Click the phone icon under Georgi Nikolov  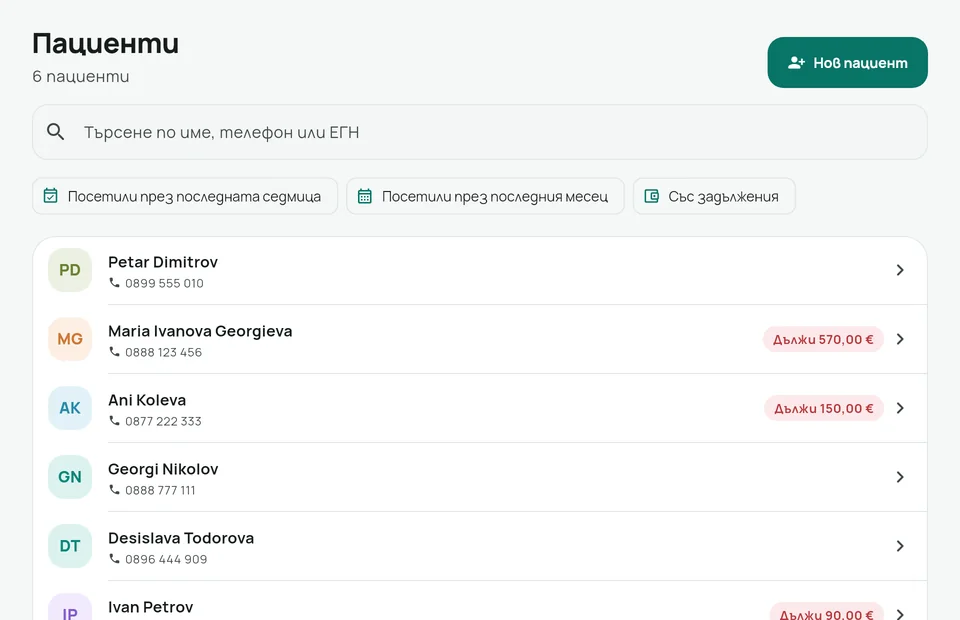point(114,490)
